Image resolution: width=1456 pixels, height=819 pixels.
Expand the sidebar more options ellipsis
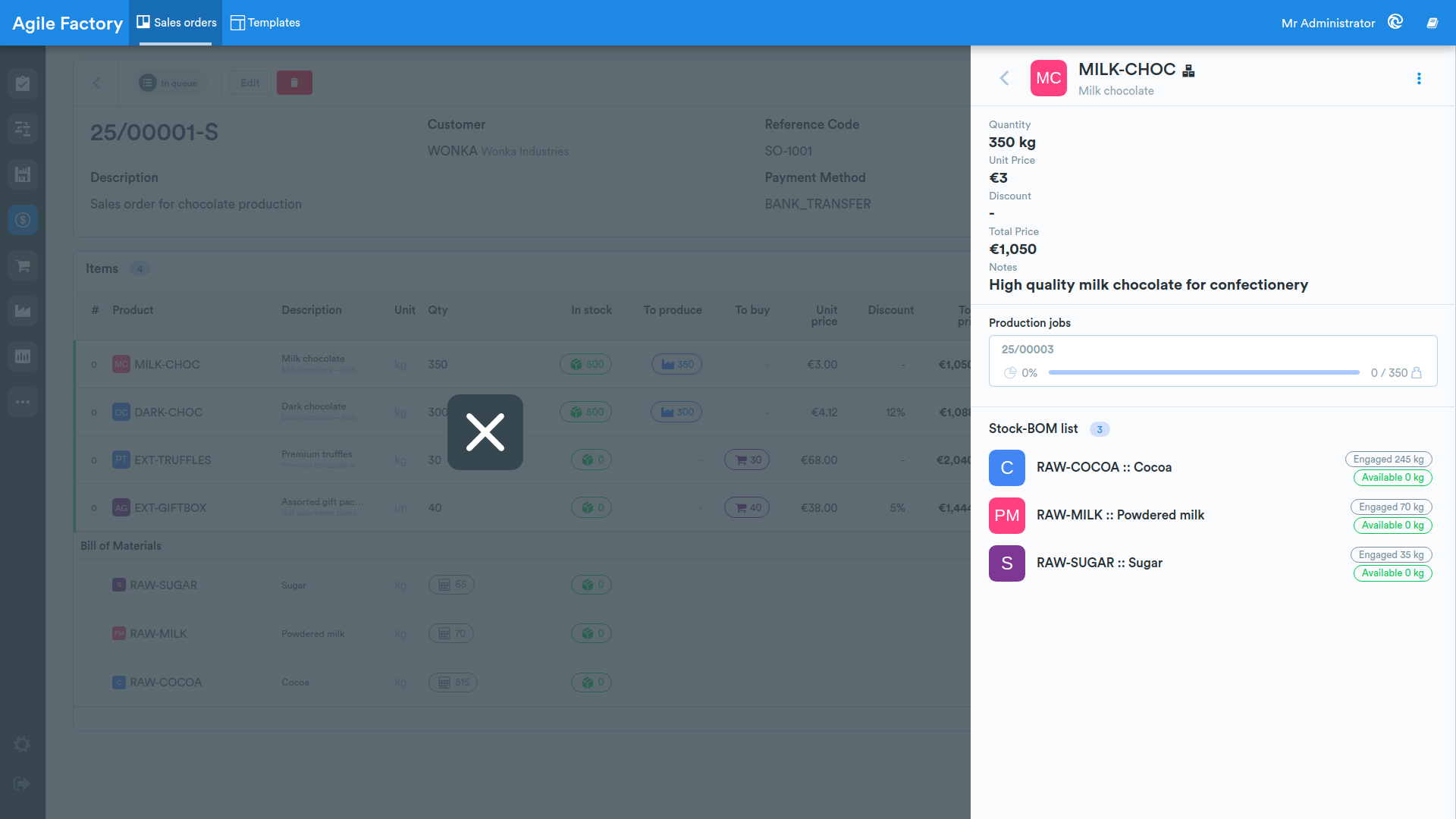(23, 402)
